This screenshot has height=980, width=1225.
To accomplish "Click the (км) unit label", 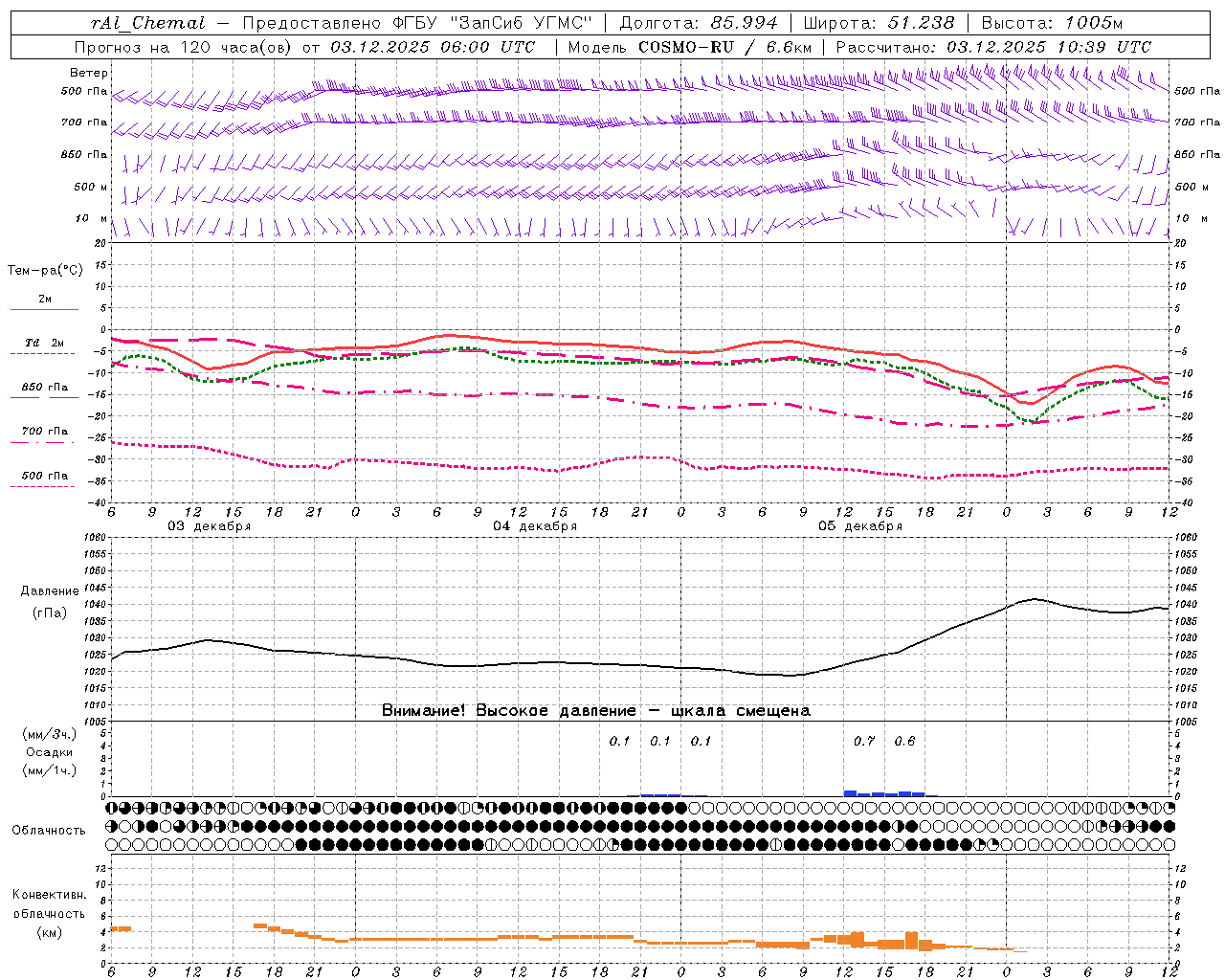I will [50, 932].
